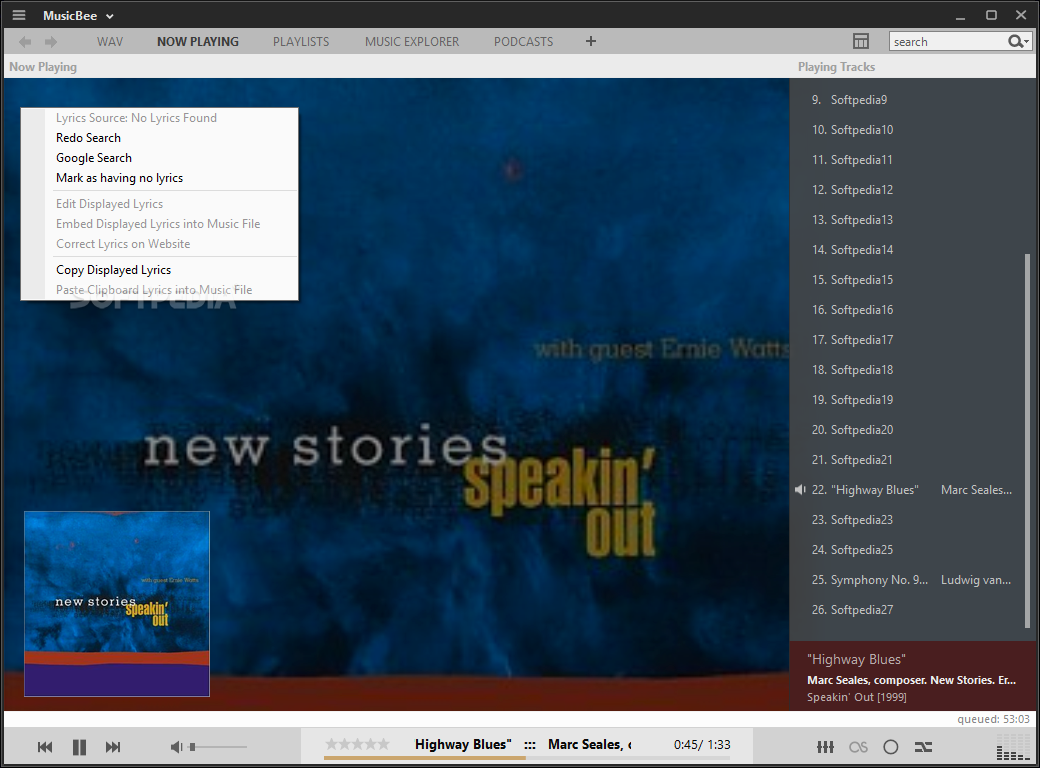Click the Now Playing panel header
Viewport: 1040px width, 768px height.
(43, 67)
